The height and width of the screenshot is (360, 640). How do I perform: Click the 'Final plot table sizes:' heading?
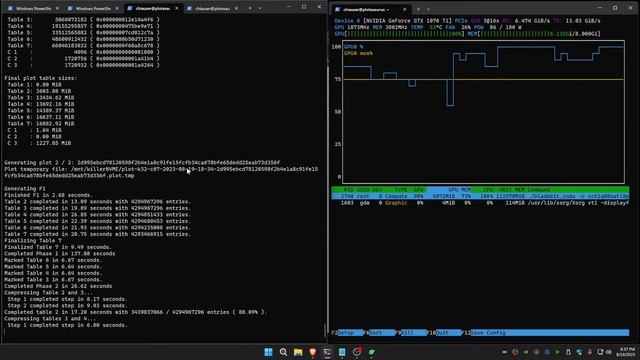40,78
